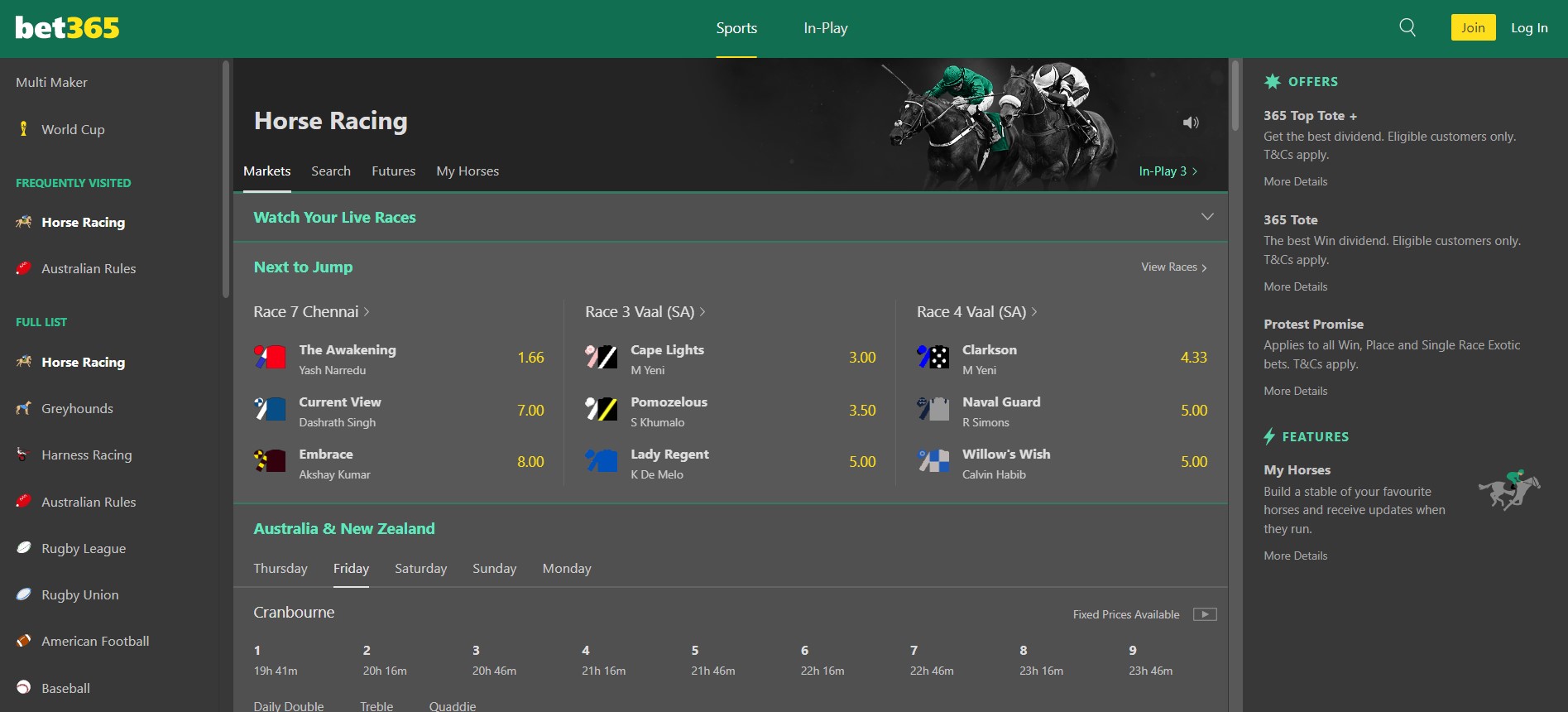Click The Awakening jockey silk icon
The height and width of the screenshot is (712, 1568).
(x=270, y=358)
